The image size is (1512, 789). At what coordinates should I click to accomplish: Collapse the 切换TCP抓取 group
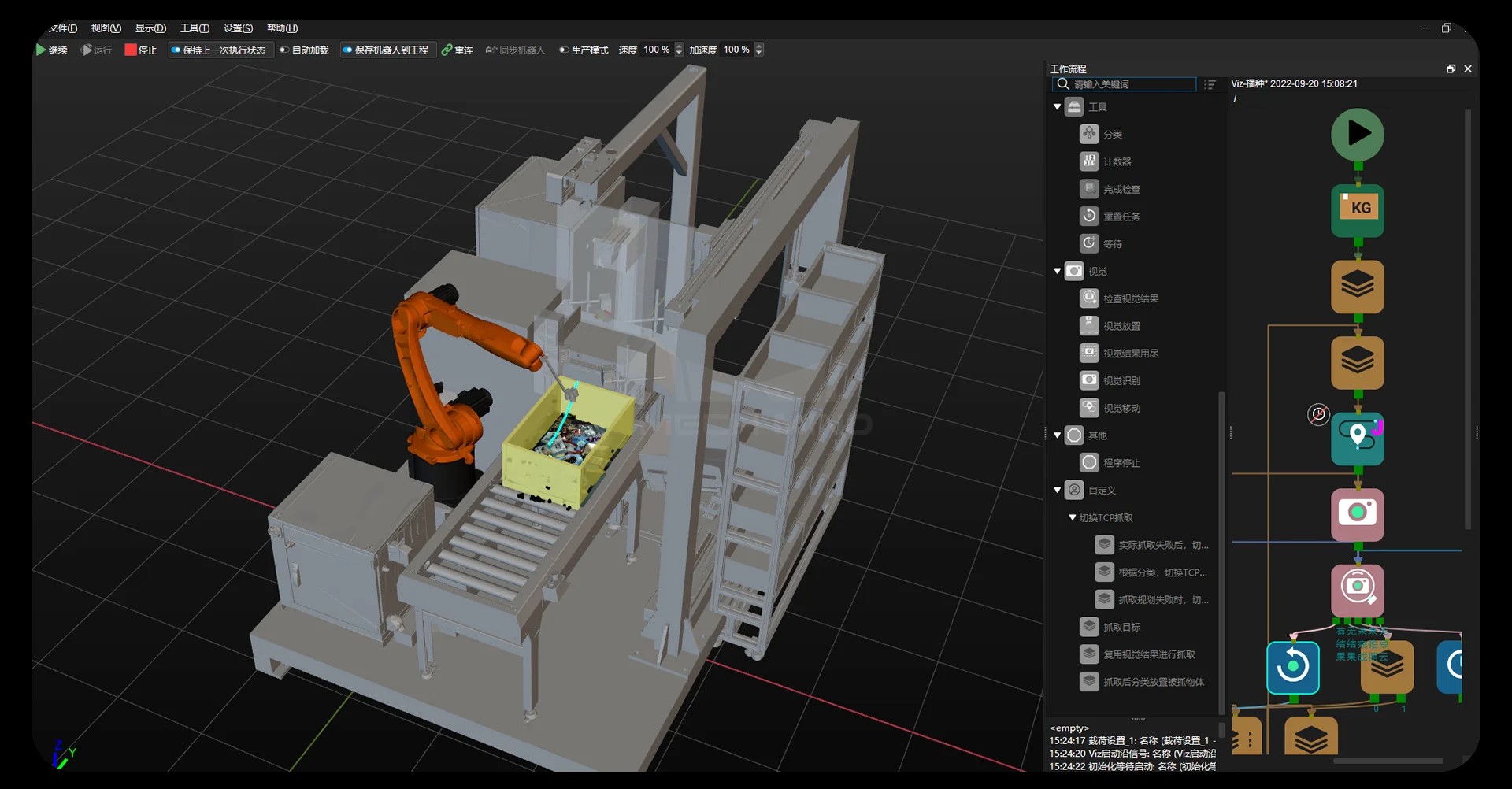(1073, 517)
